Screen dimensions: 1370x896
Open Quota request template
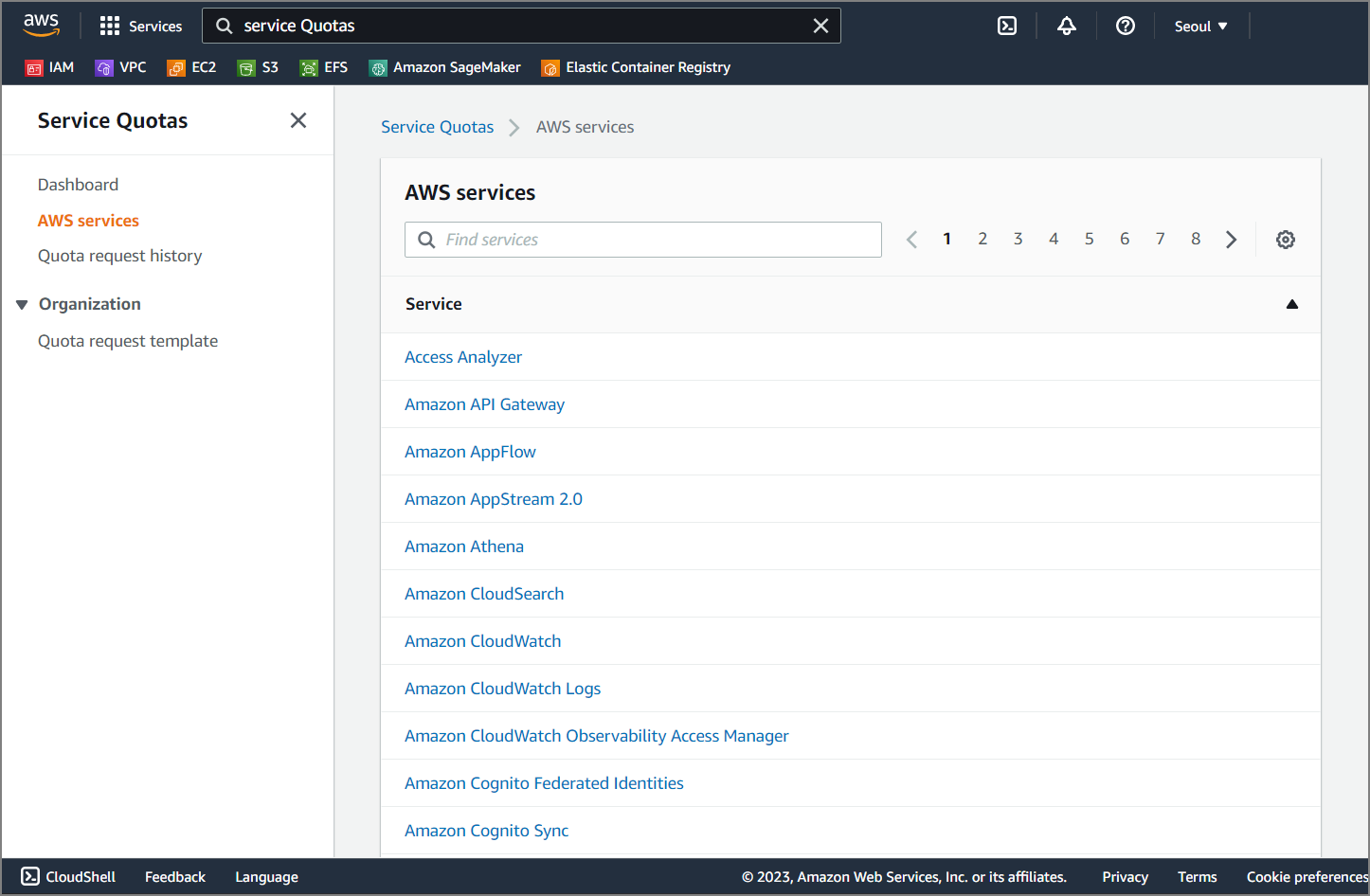pyautogui.click(x=128, y=341)
